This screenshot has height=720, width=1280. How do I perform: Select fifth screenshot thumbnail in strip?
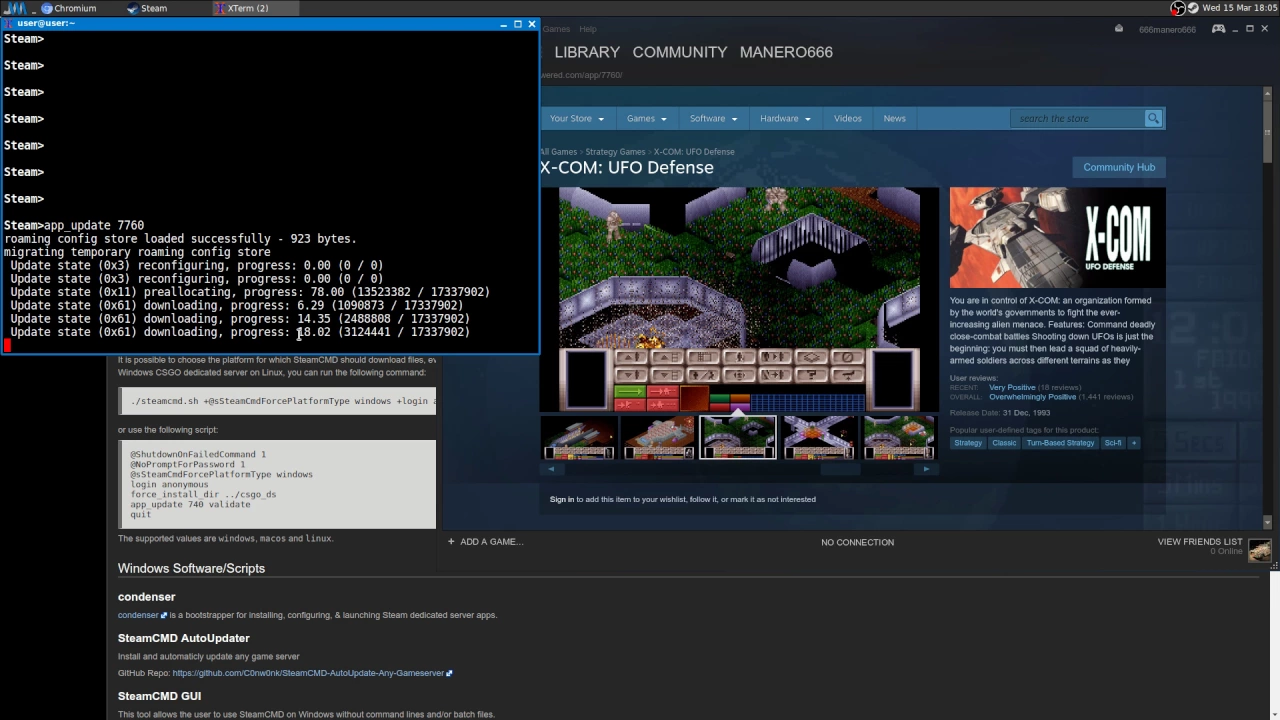coord(898,437)
